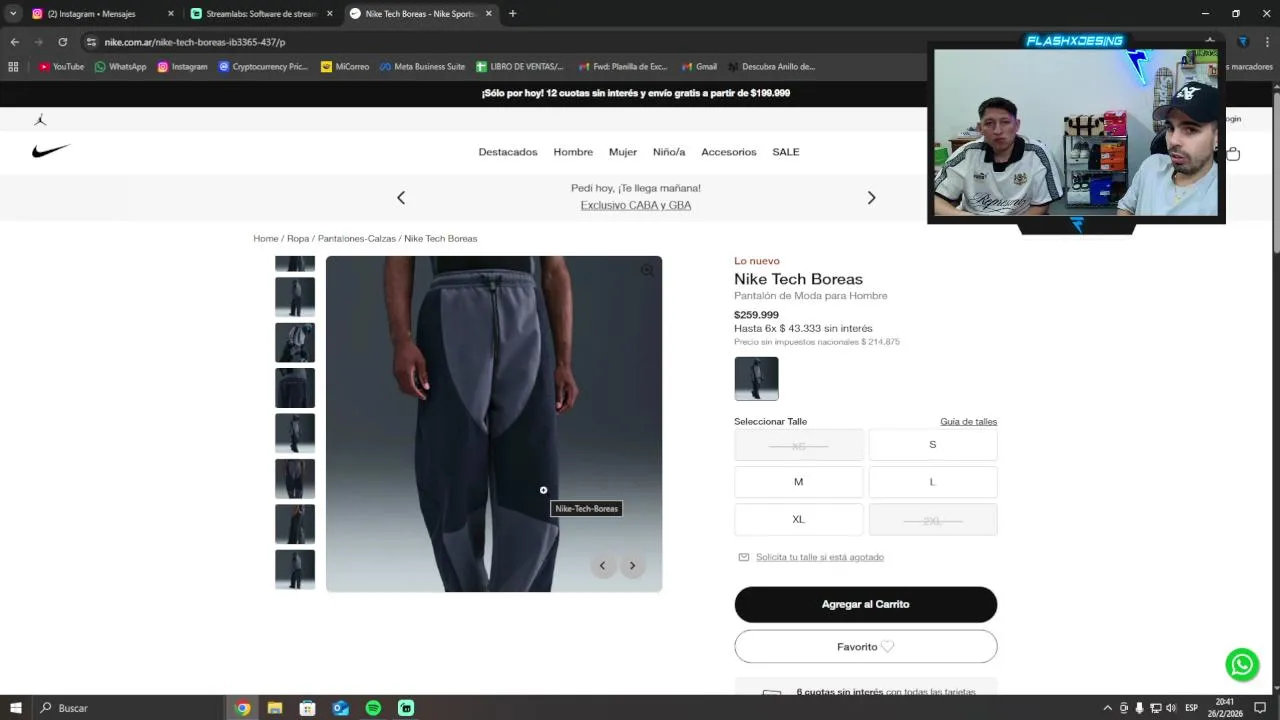Close the Instagram Mensajes tab
Screen dimensions: 1280x720
(x=170, y=14)
